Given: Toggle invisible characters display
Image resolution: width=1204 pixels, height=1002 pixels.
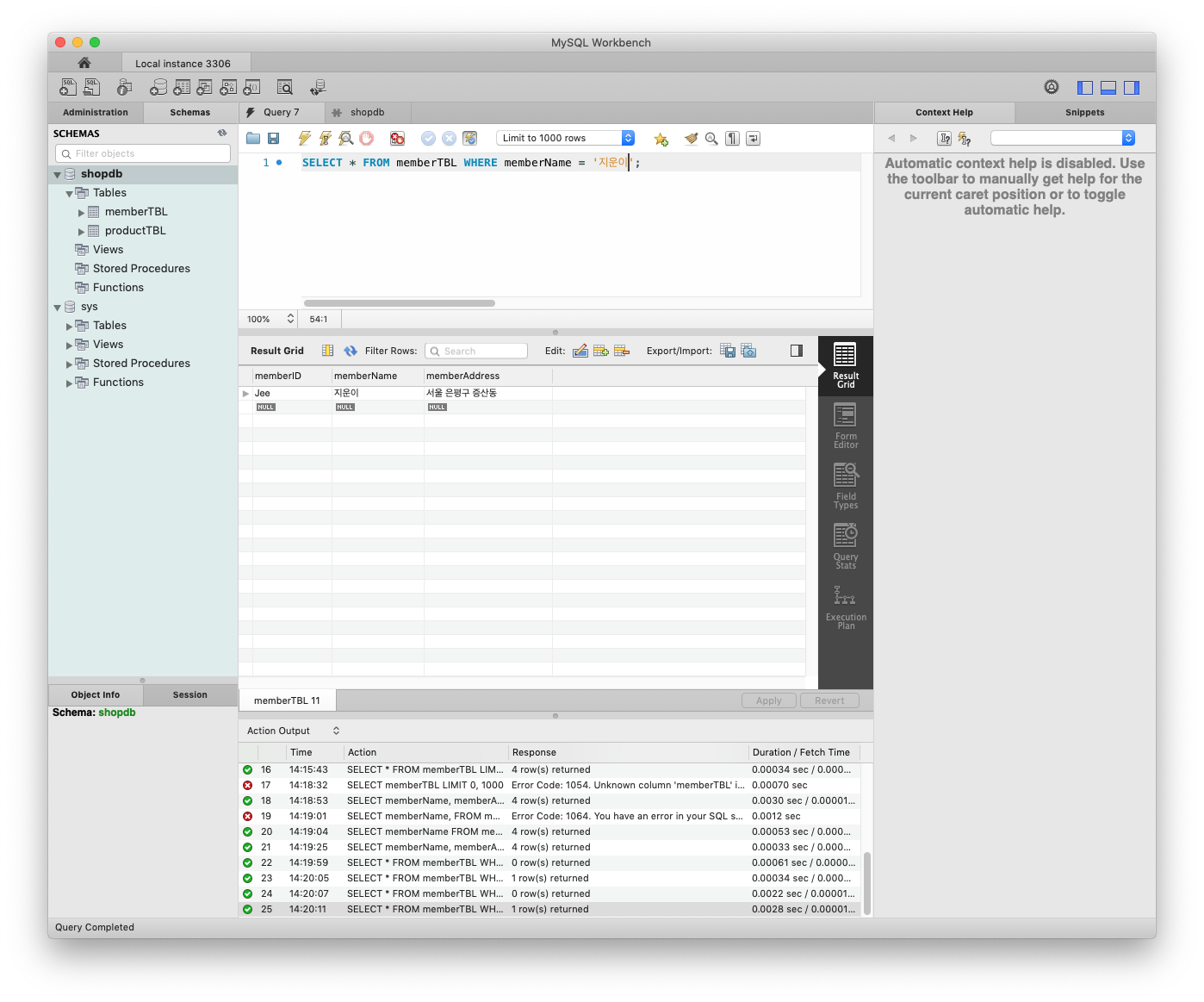Looking at the screenshot, I should click(732, 138).
